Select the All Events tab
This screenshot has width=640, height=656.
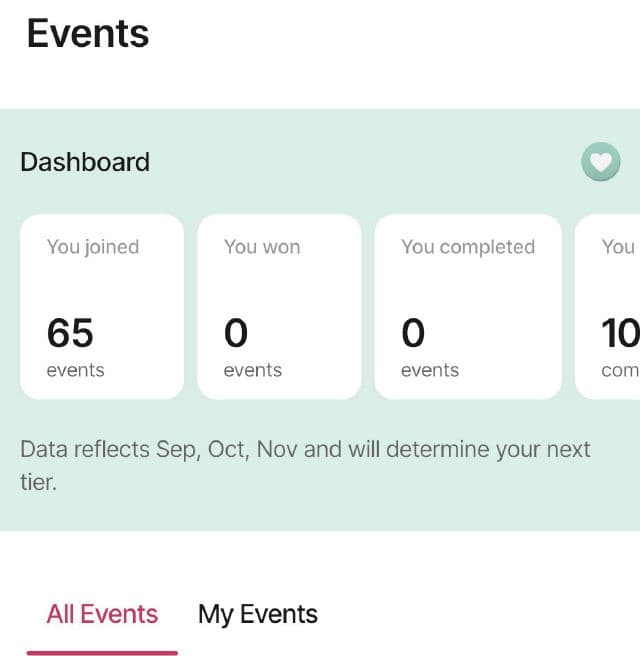[102, 614]
